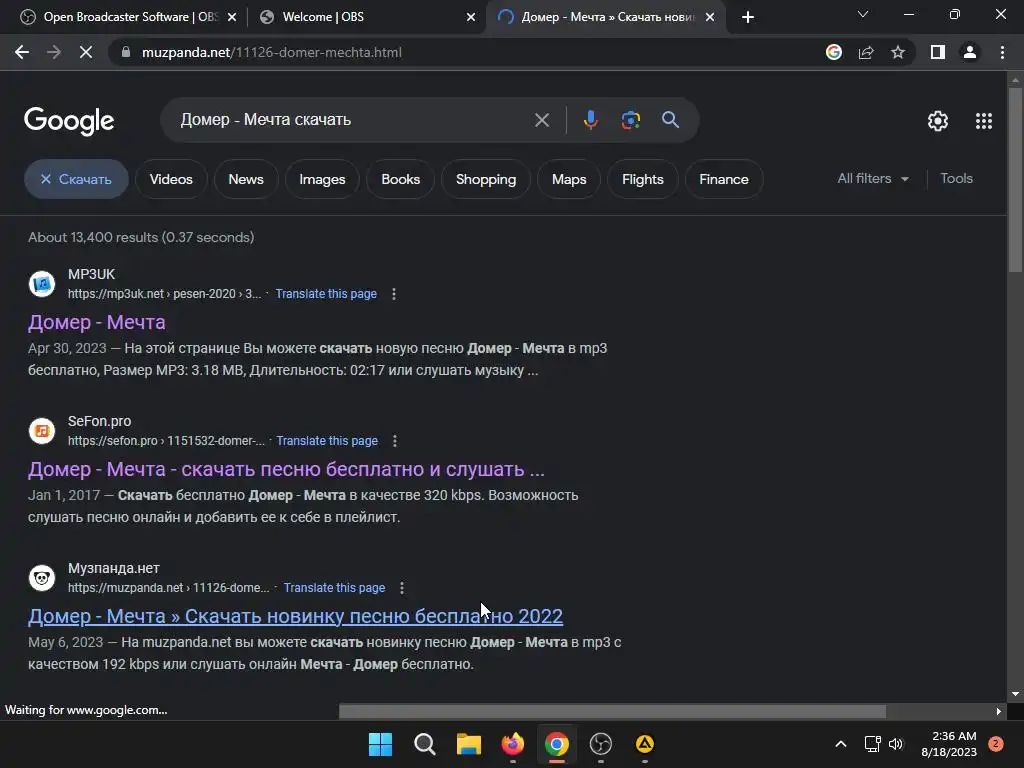Filter results by Books

point(400,179)
